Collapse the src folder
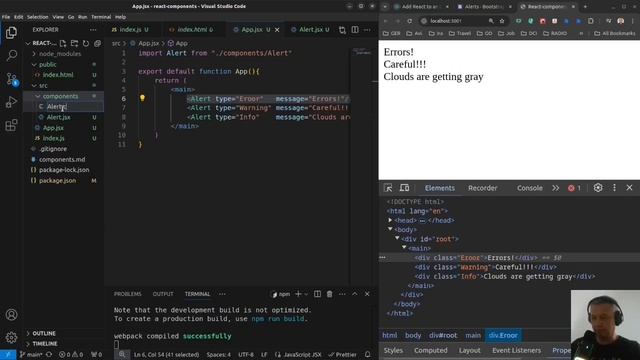The width and height of the screenshot is (640, 360). [x=34, y=86]
